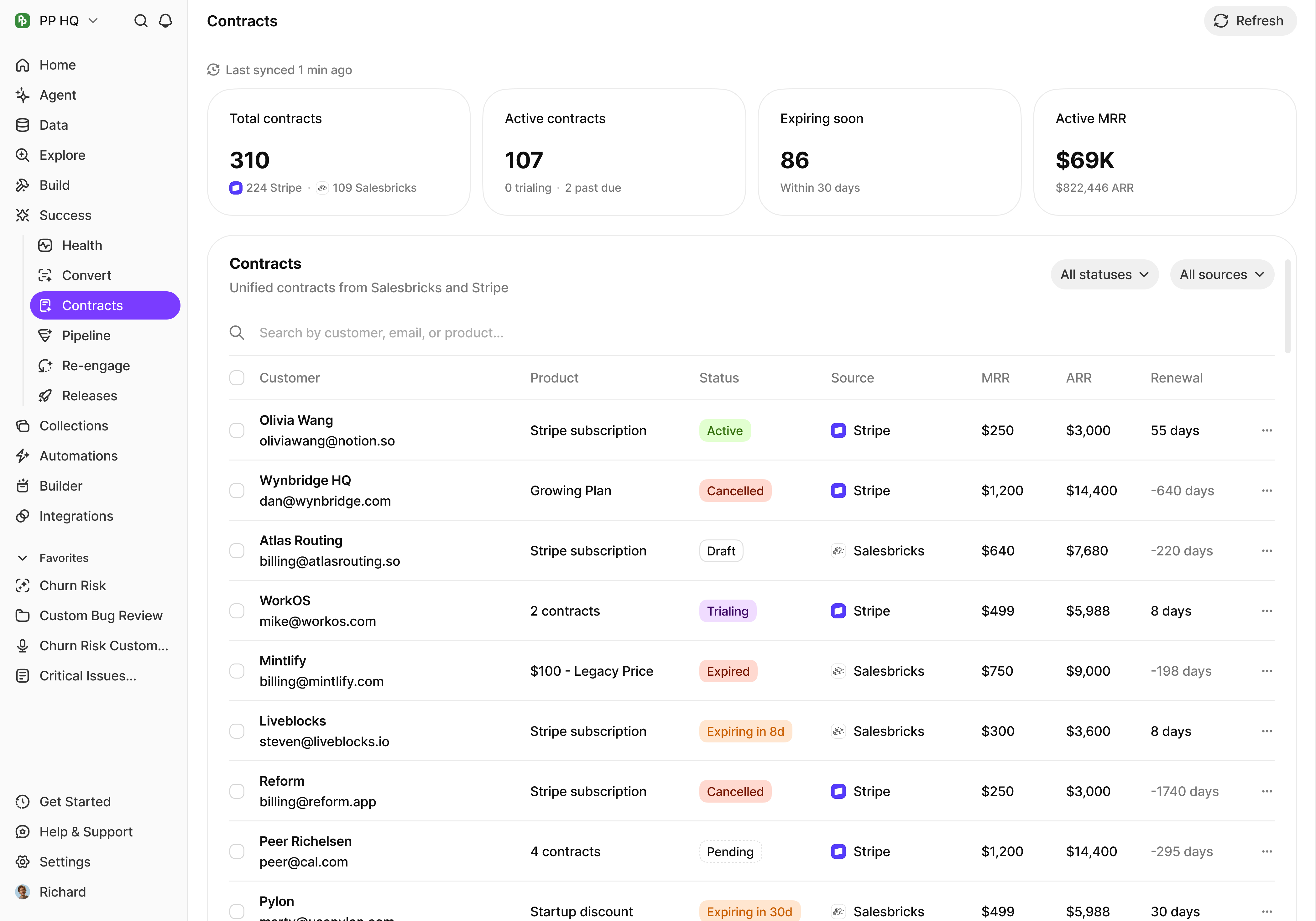Click the Expiring in 8d badge for Liveblocks
Image resolution: width=1316 pixels, height=921 pixels.
click(745, 732)
